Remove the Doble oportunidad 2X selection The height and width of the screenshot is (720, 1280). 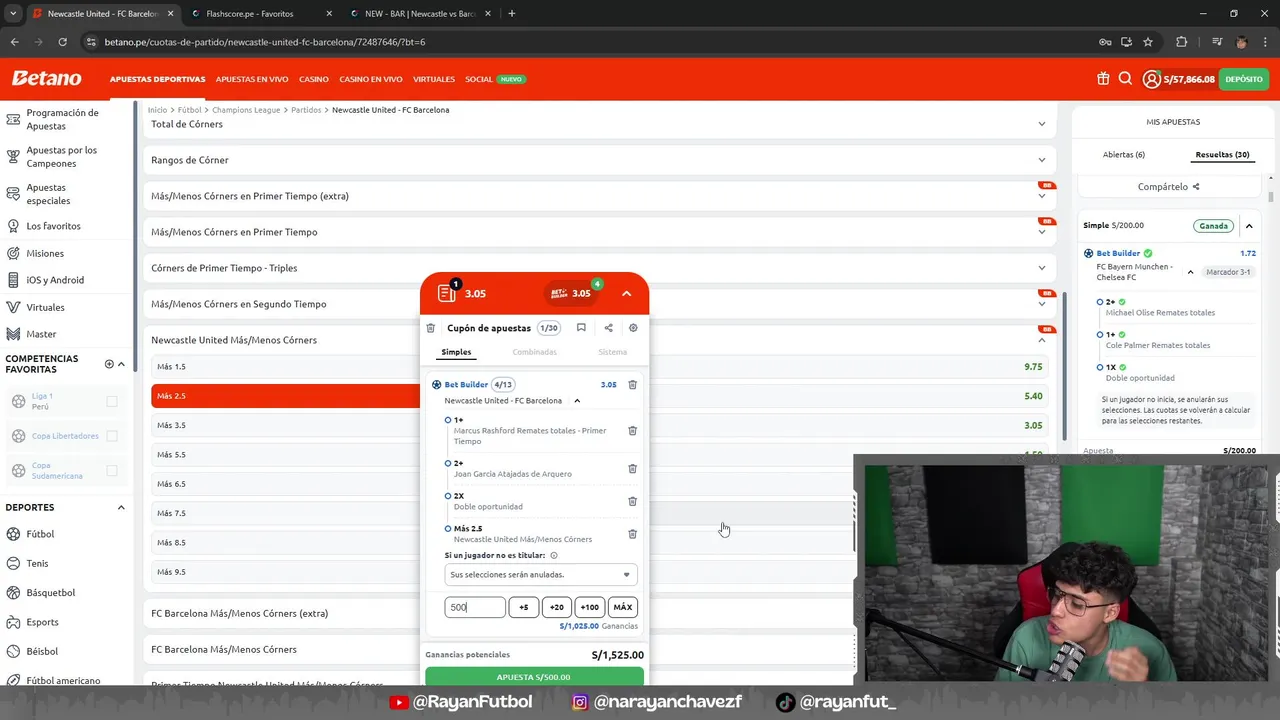(632, 501)
